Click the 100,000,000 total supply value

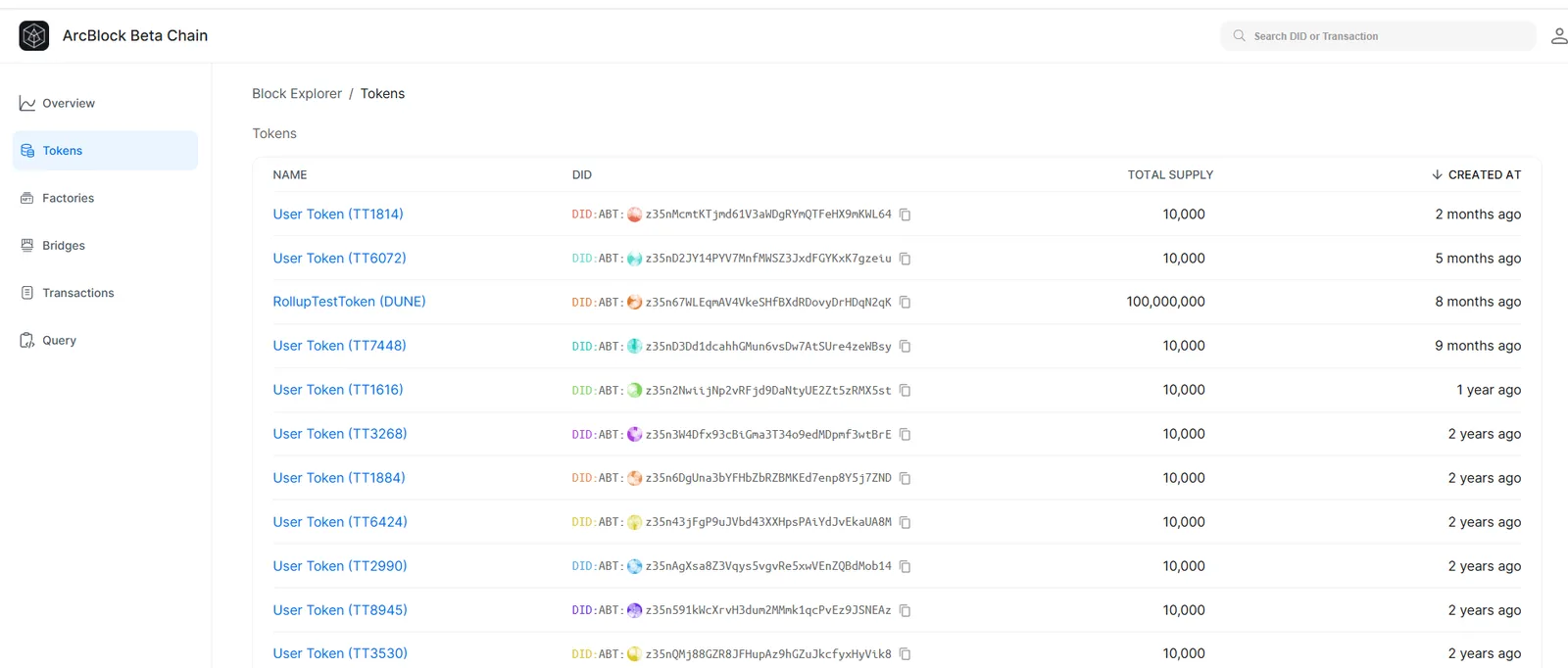[1166, 302]
